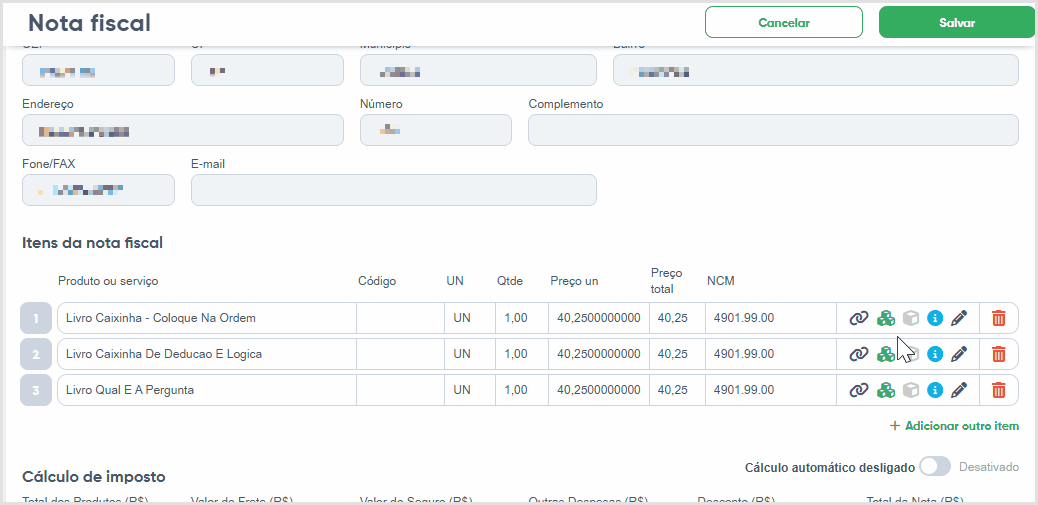Edit item 1 with the pencil icon

(x=959, y=318)
